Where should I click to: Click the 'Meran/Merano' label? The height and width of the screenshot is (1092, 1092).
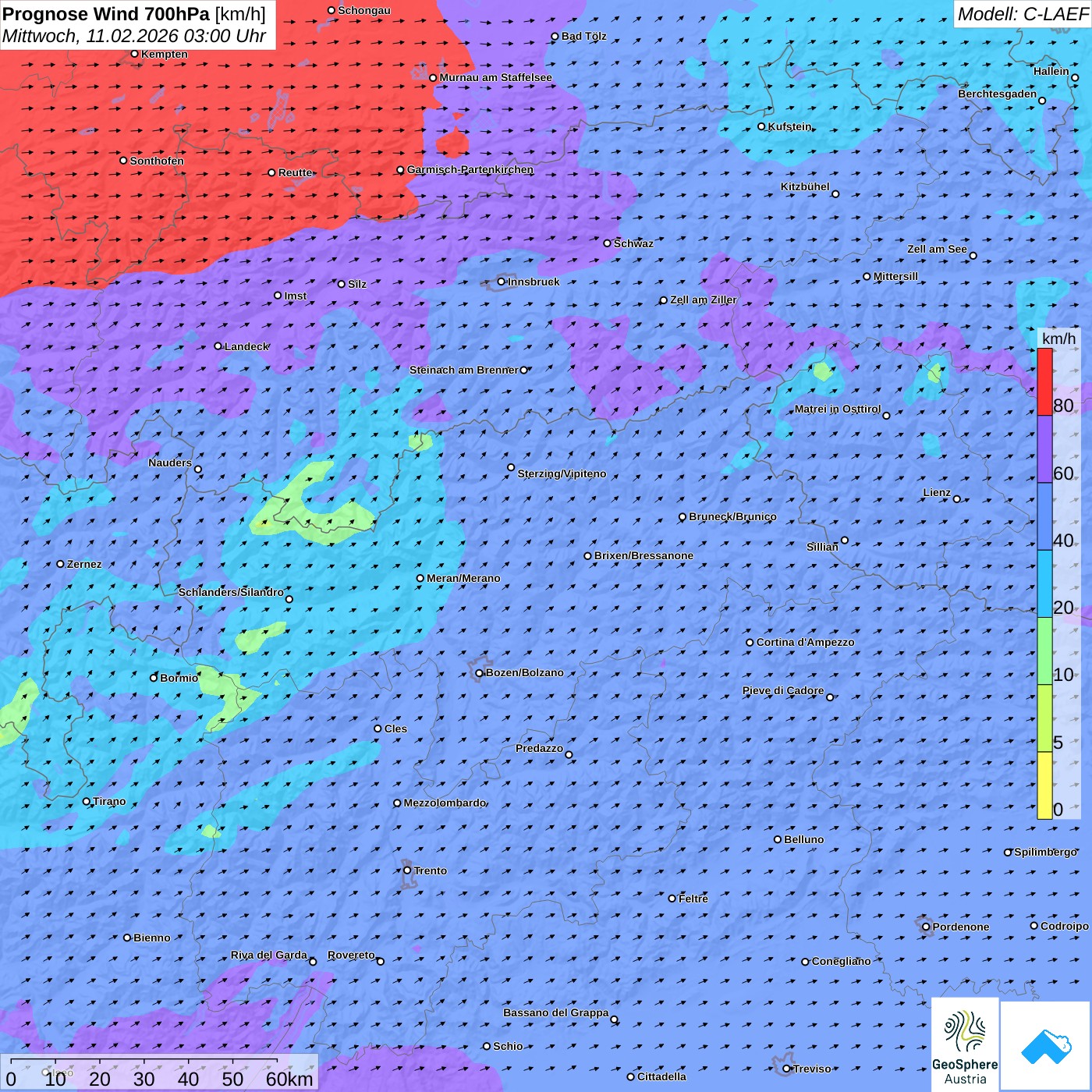[463, 578]
